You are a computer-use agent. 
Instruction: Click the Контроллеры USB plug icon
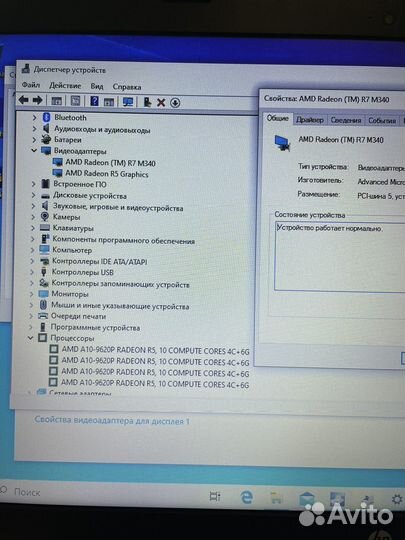44,272
